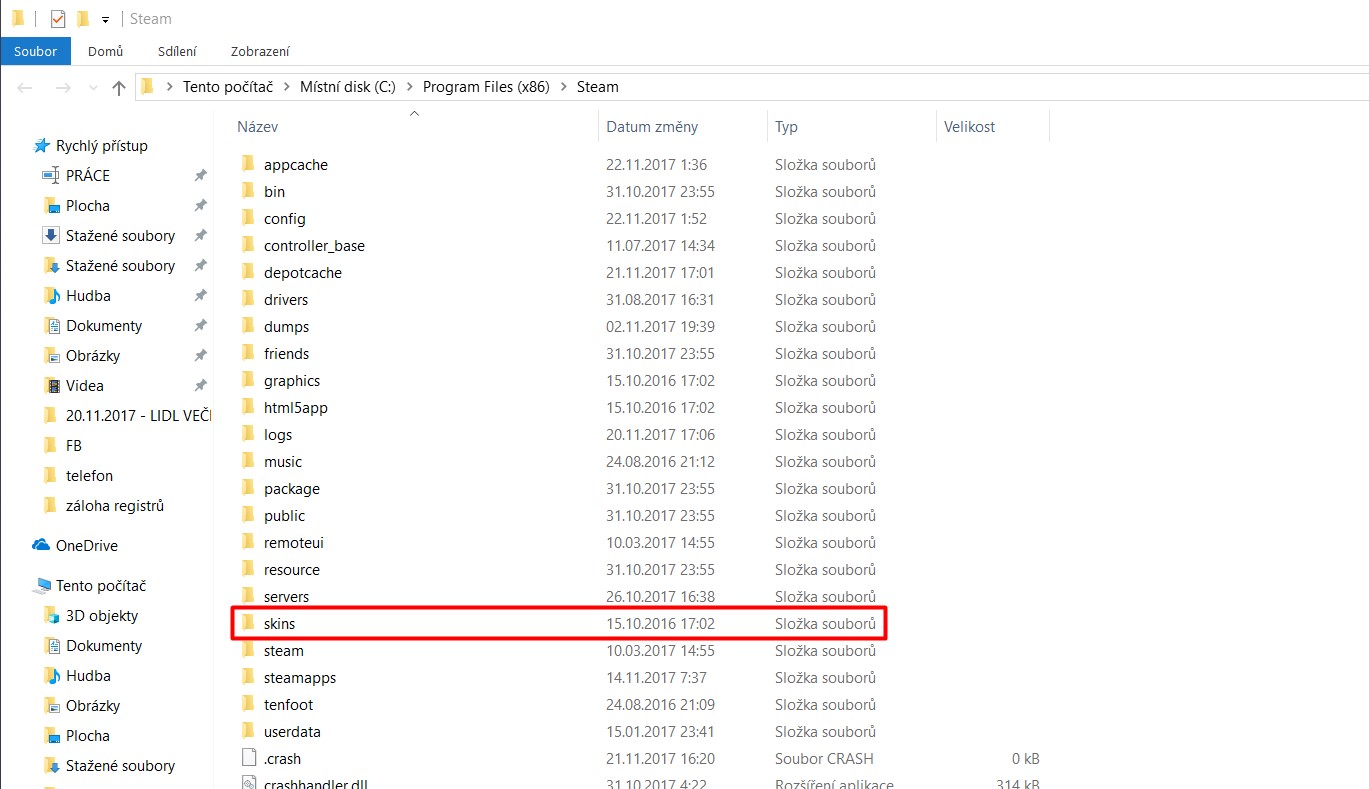Open pinned Obrázky in Quick access
Screen dimensions: 1369x789
tap(92, 356)
